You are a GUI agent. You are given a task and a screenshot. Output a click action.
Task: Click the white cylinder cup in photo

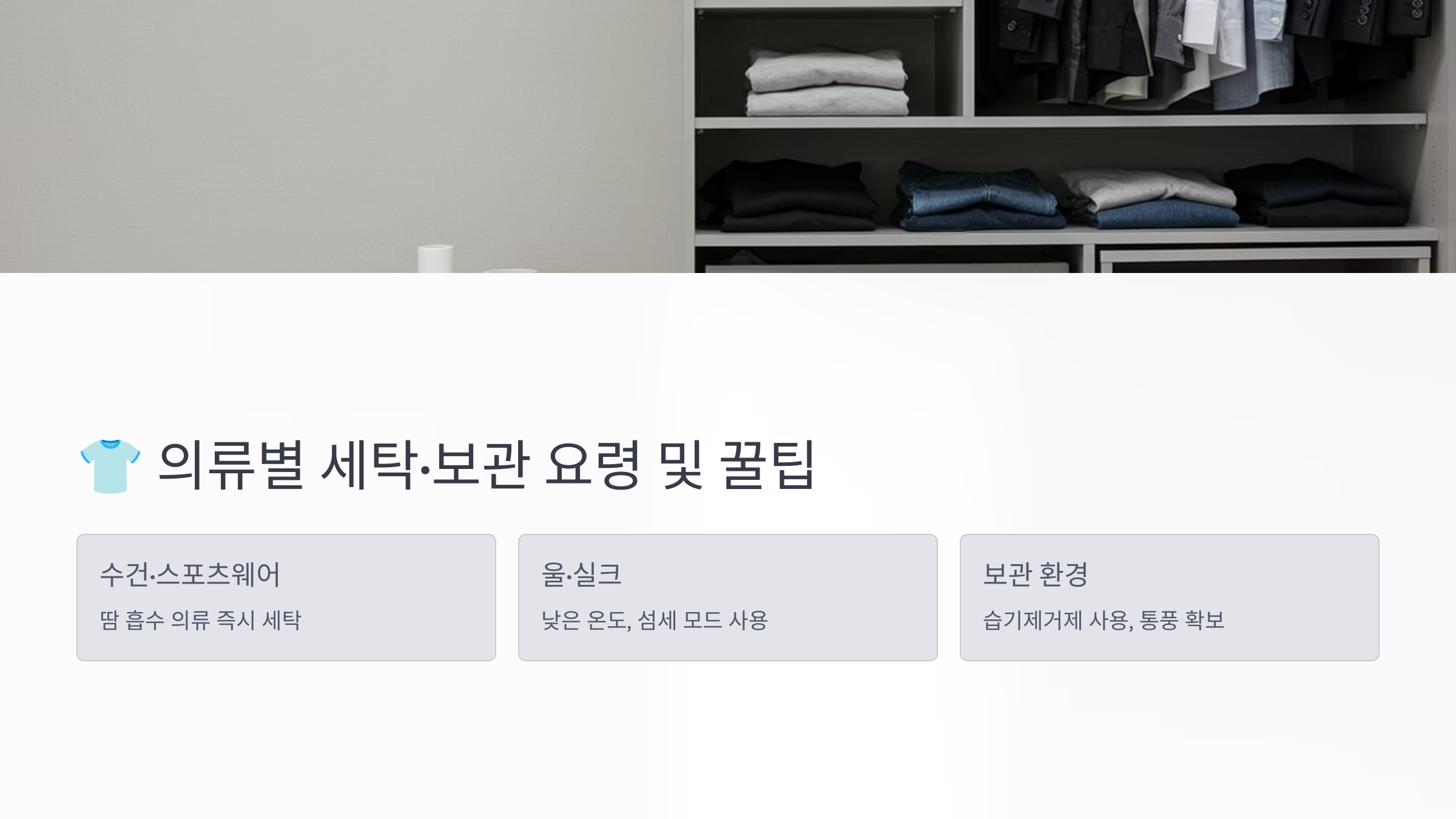(435, 259)
